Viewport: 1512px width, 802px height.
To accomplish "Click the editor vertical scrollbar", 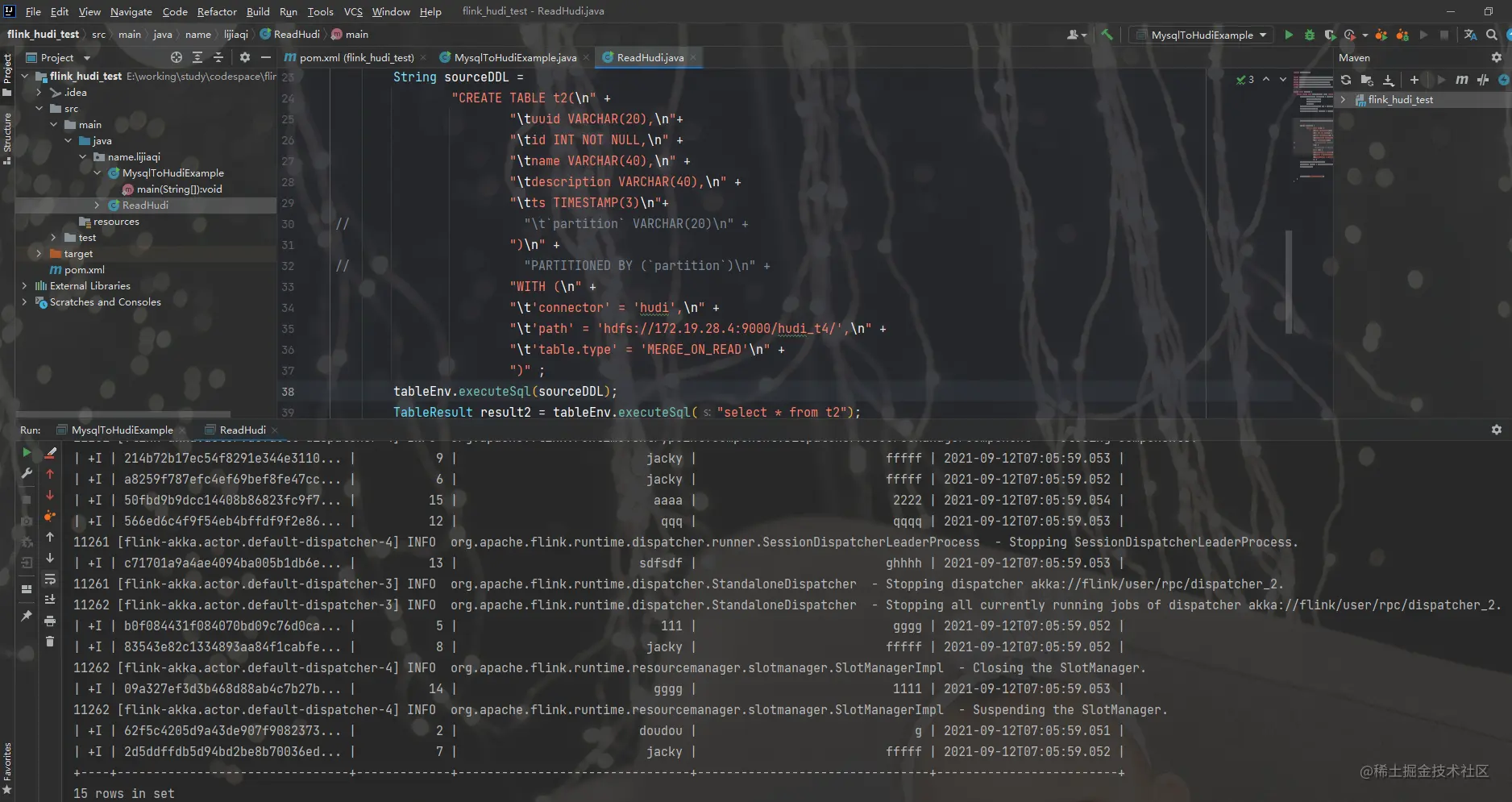I will pyautogui.click(x=1289, y=282).
